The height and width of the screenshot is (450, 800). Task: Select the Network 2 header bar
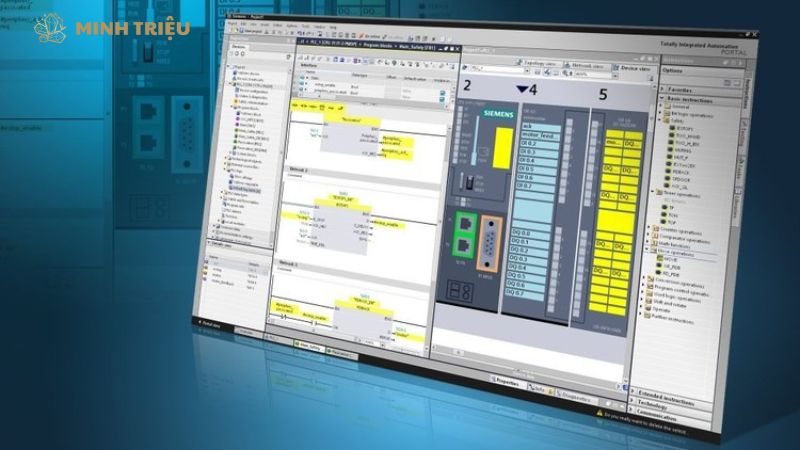click(x=300, y=172)
